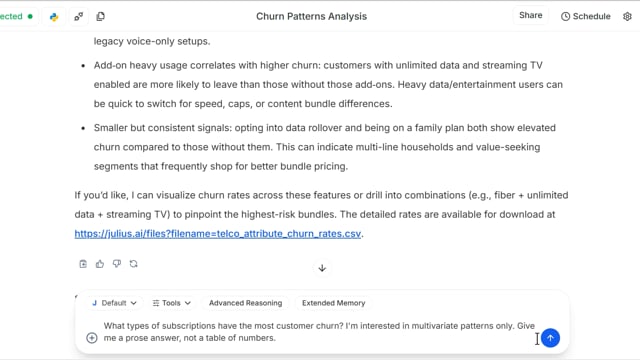Copy the response with copy icon
Image resolution: width=640 pixels, height=360 pixels.
(83, 264)
